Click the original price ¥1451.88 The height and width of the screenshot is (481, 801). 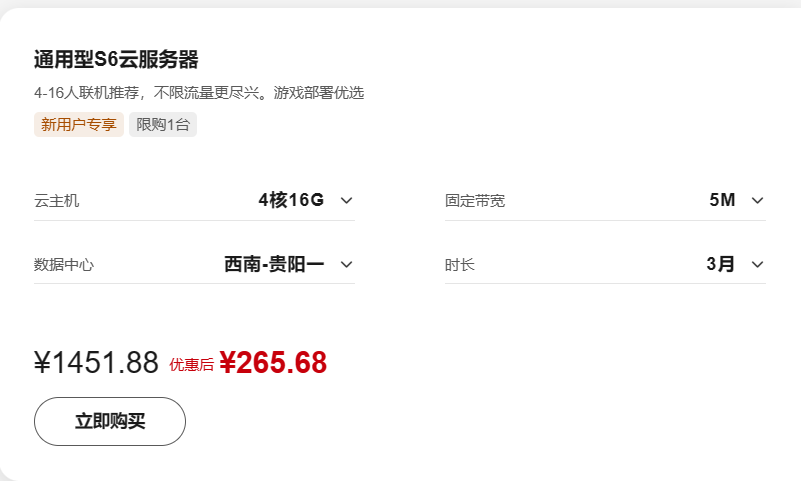pos(96,363)
